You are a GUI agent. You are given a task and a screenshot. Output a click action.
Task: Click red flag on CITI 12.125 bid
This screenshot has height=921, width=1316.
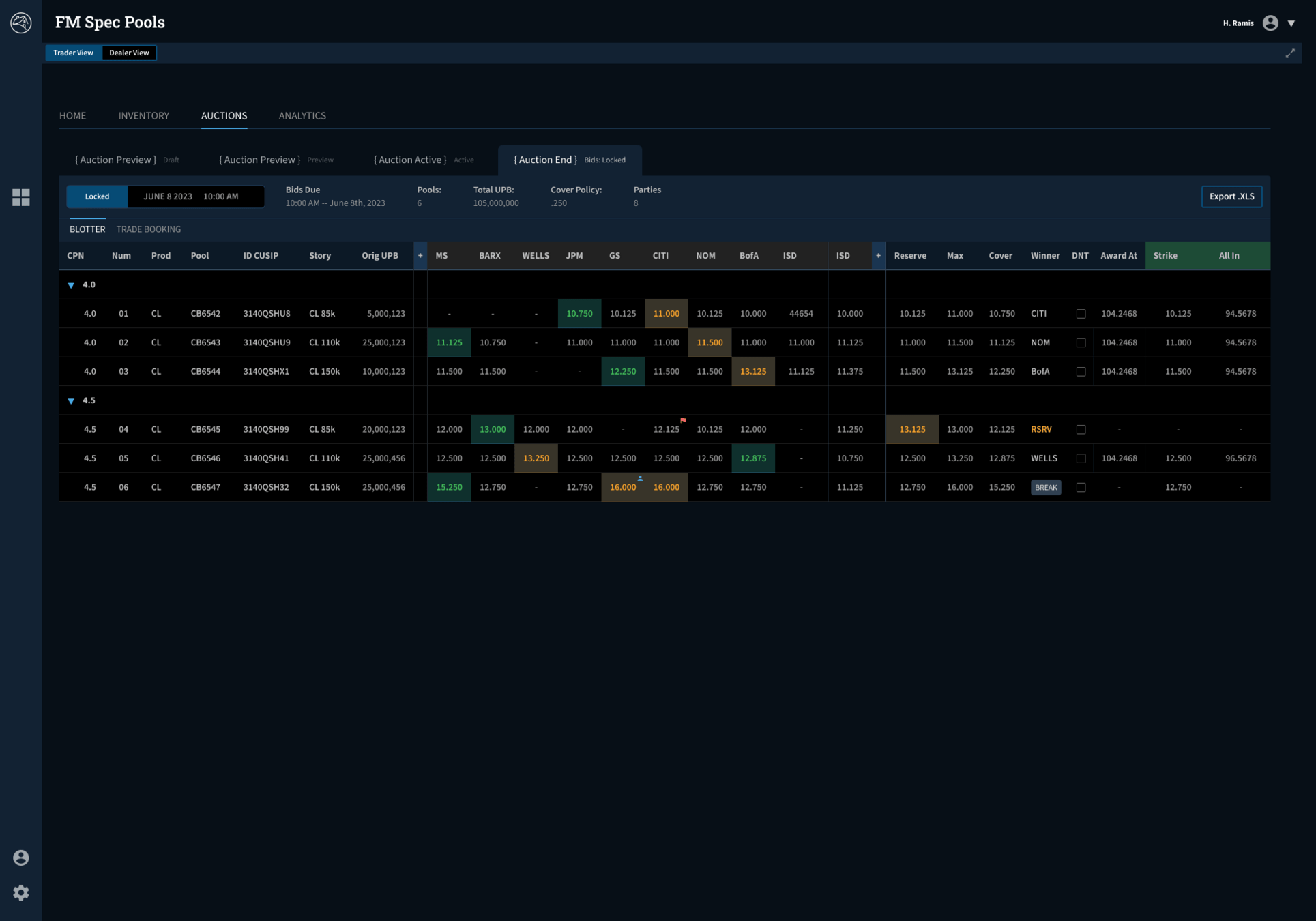click(x=683, y=420)
